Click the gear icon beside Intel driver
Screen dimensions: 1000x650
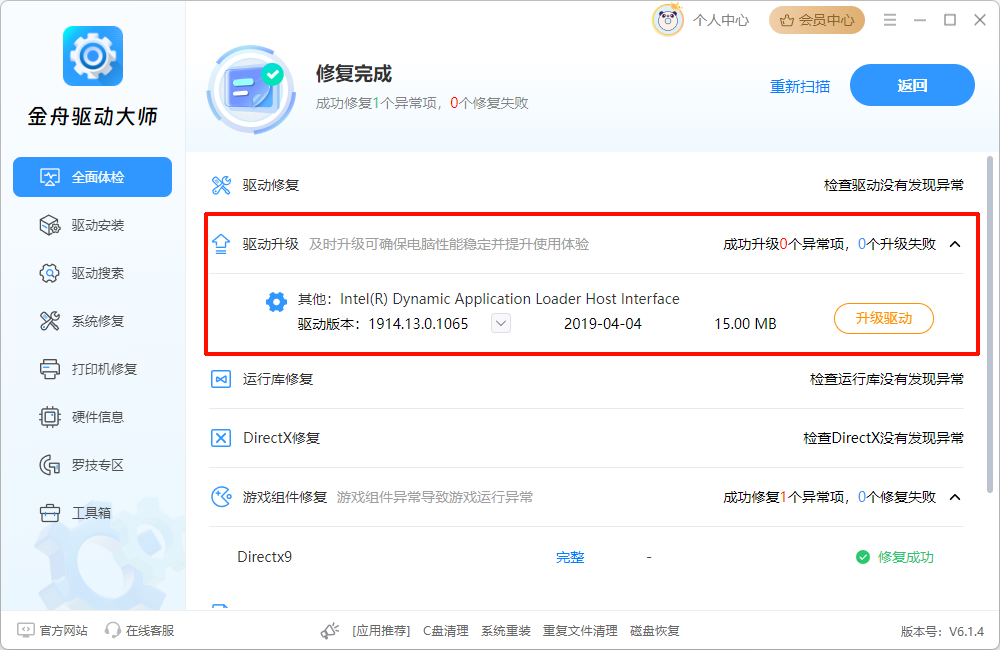pos(276,302)
